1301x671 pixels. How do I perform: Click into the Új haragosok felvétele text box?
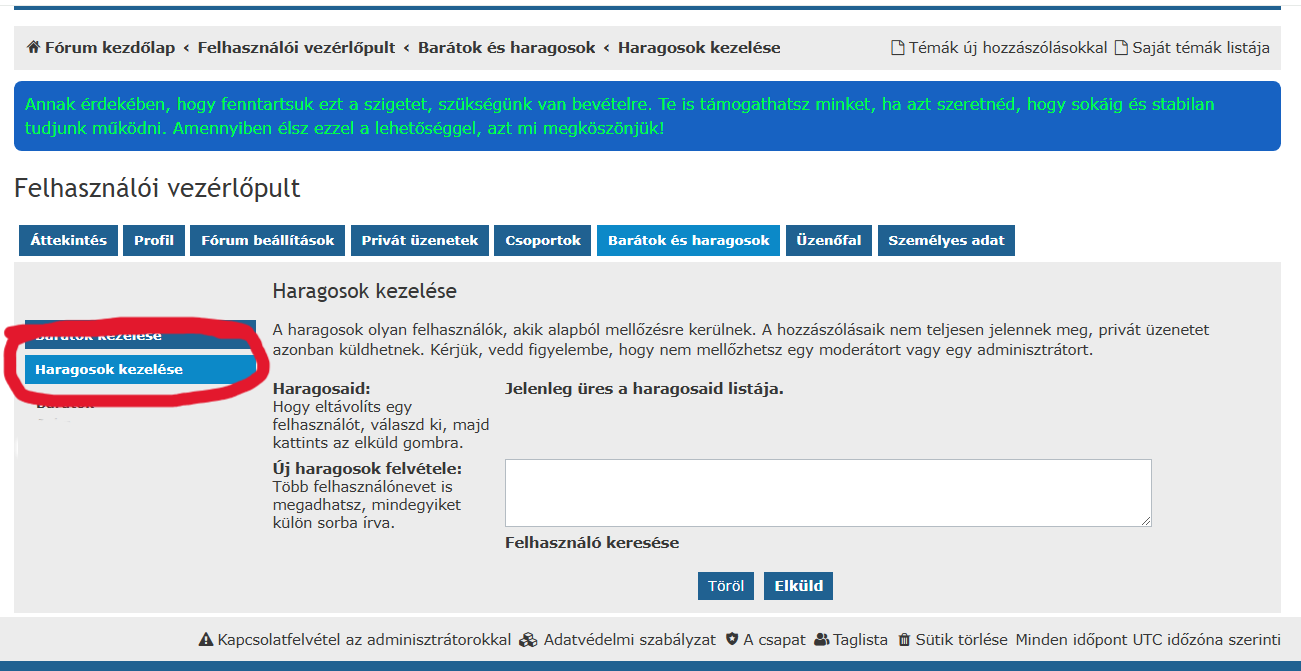828,493
